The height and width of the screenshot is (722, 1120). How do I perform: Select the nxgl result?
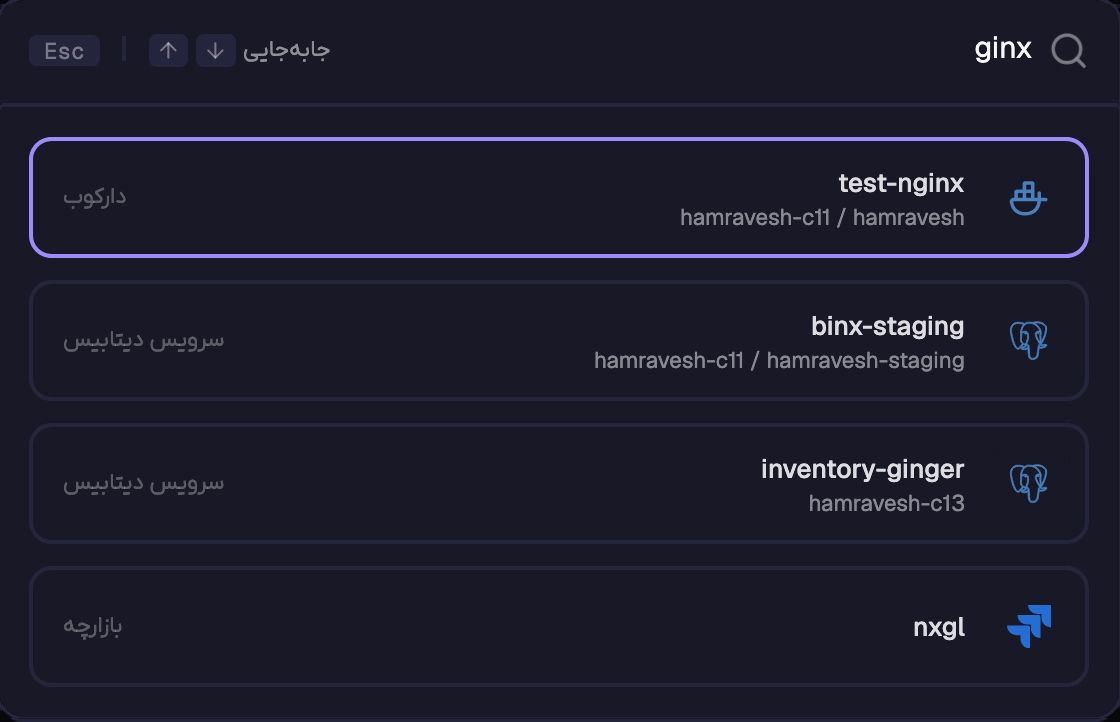pos(559,626)
